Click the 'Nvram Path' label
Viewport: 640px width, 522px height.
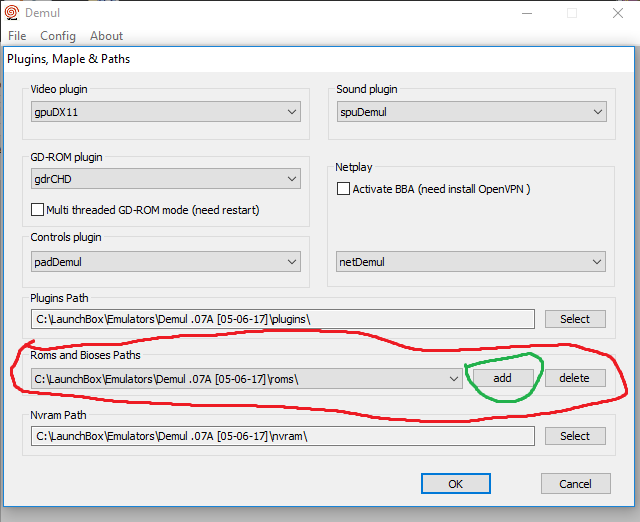pyautogui.click(x=58, y=415)
